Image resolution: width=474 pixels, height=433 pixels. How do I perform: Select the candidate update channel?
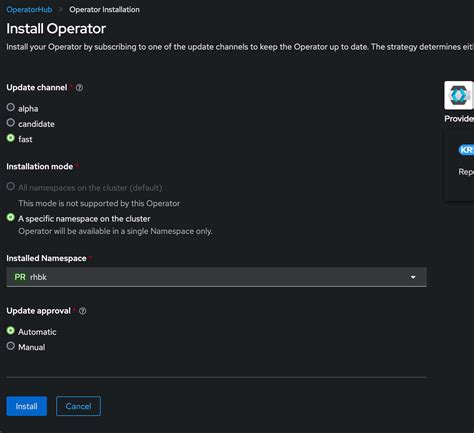(11, 123)
